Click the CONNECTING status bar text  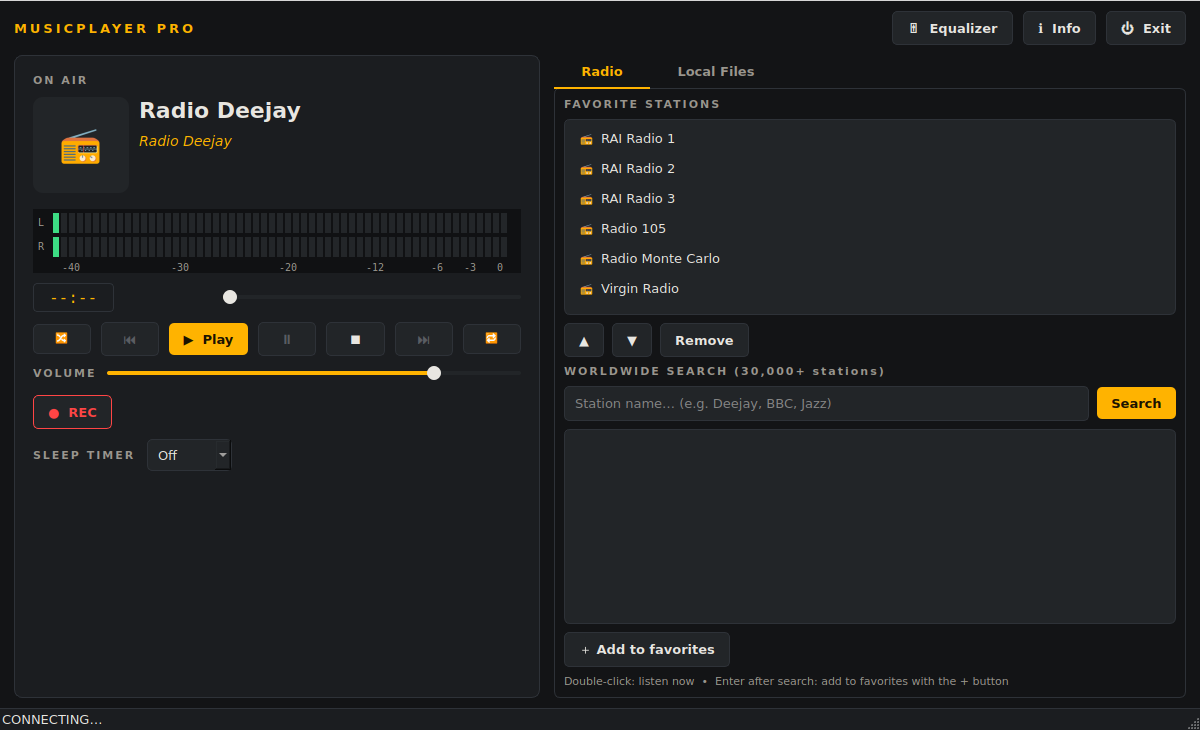[x=52, y=720]
